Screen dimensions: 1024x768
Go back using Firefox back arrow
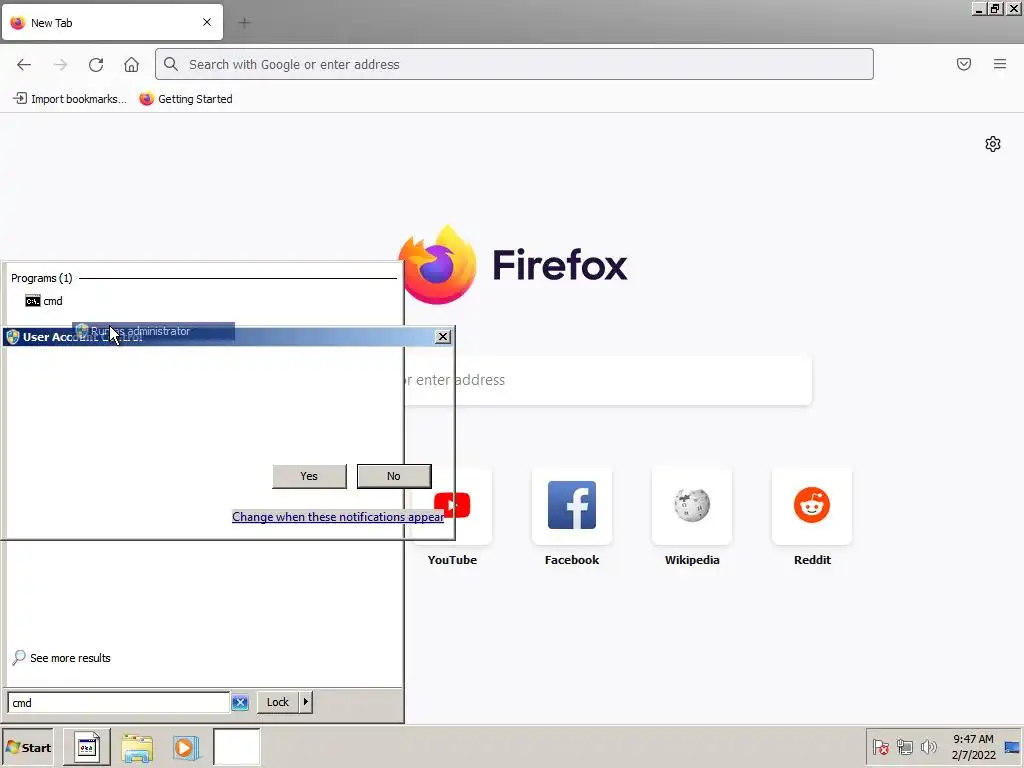coord(24,65)
